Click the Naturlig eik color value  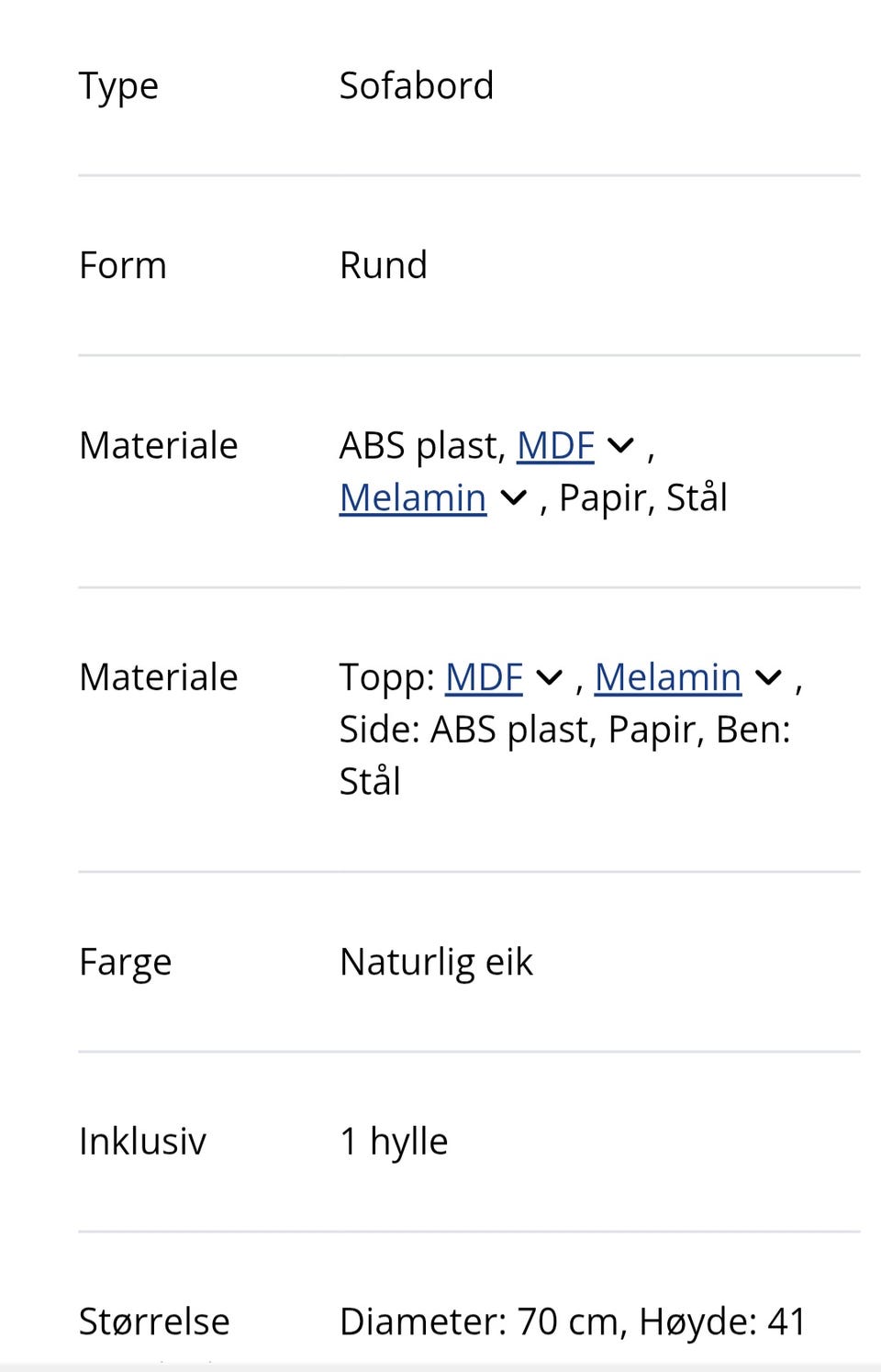(x=436, y=963)
